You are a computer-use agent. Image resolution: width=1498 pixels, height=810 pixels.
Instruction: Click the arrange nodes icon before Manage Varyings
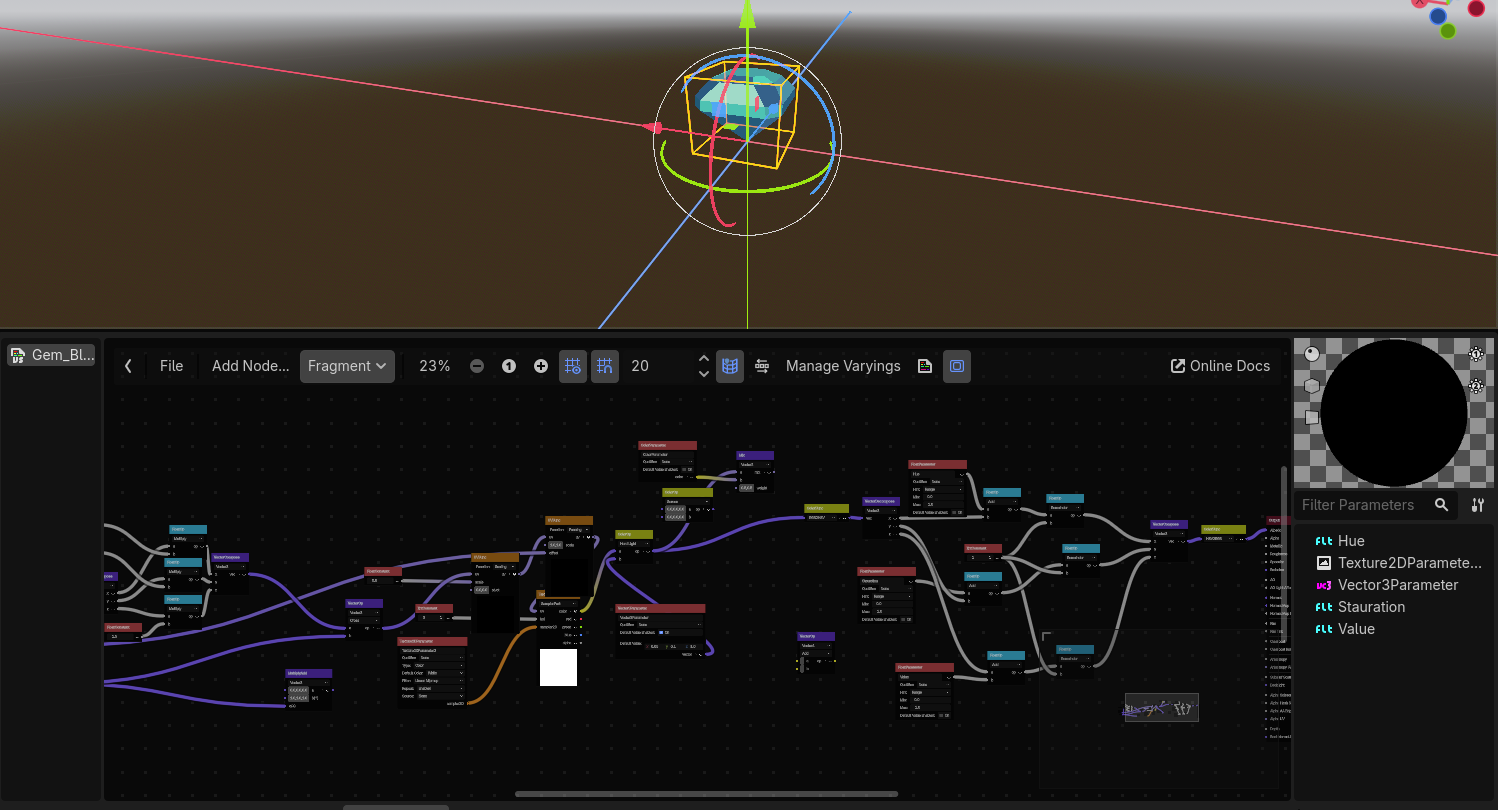click(762, 366)
